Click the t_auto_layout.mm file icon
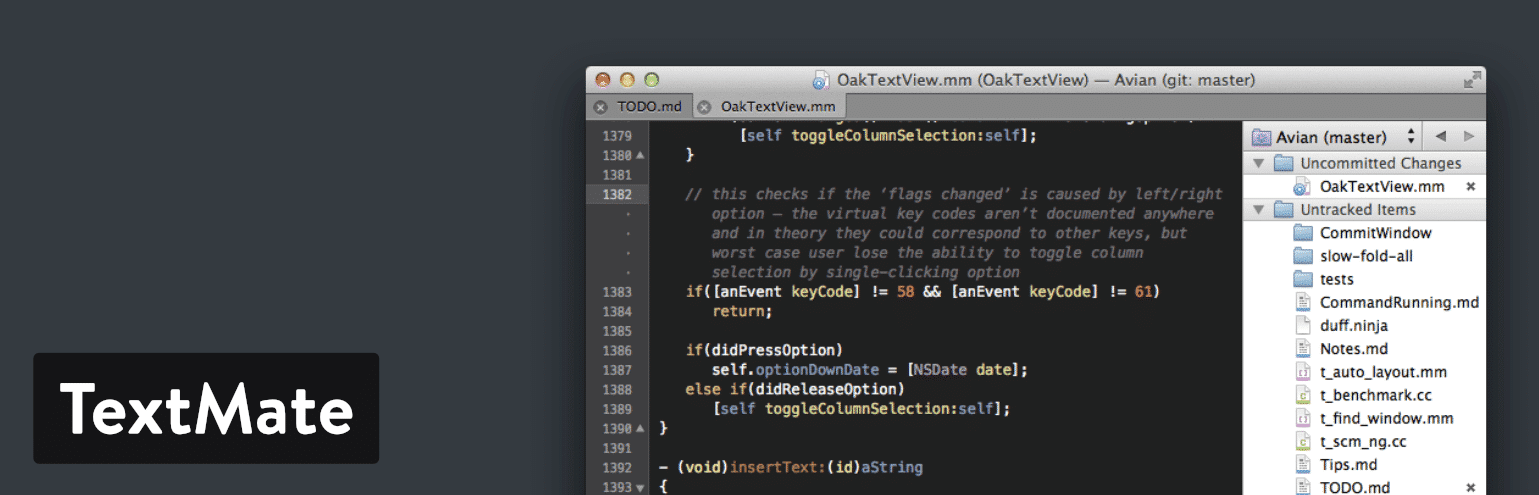The height and width of the screenshot is (495, 1539). click(1302, 372)
